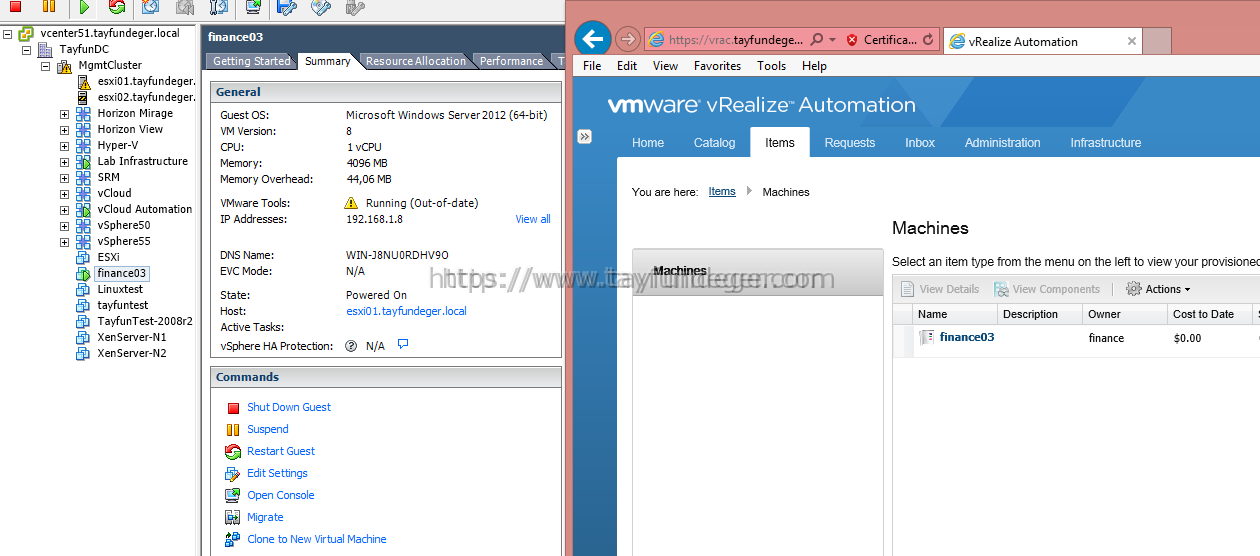This screenshot has width=1260, height=556.
Task: Click the browser URL address field
Action: point(735,40)
